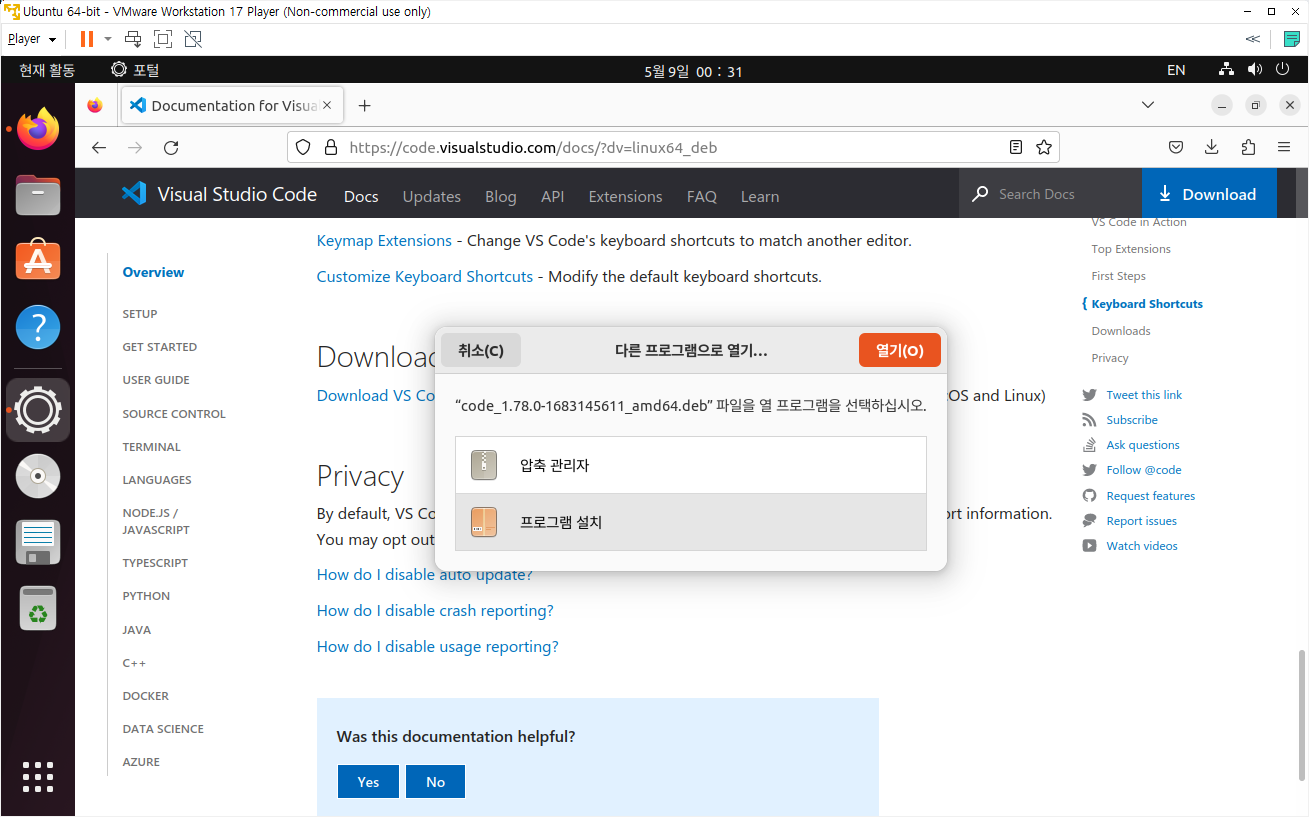List all tabs with the chevron

pos(1148,105)
